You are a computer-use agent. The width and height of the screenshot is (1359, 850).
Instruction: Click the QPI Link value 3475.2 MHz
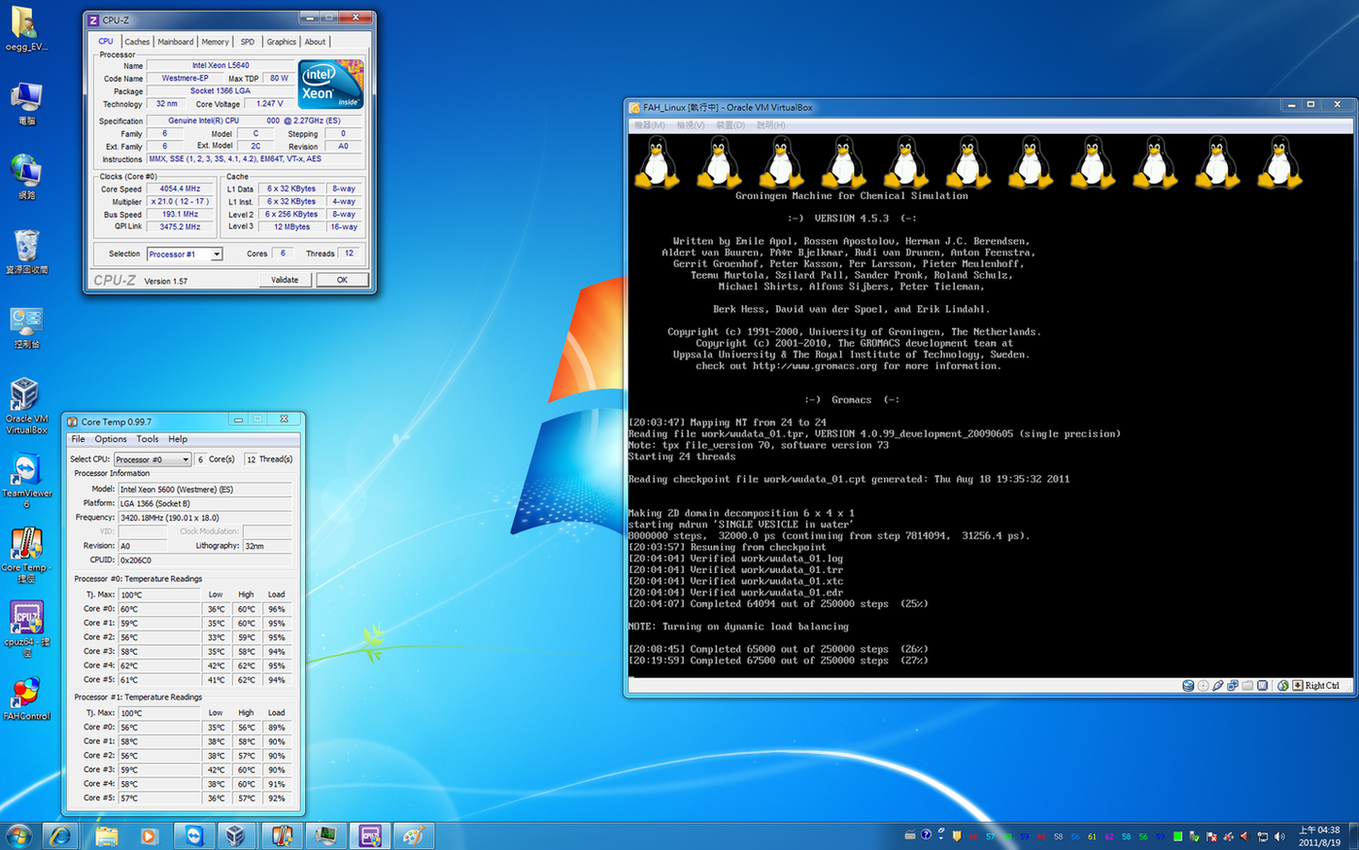click(x=180, y=227)
